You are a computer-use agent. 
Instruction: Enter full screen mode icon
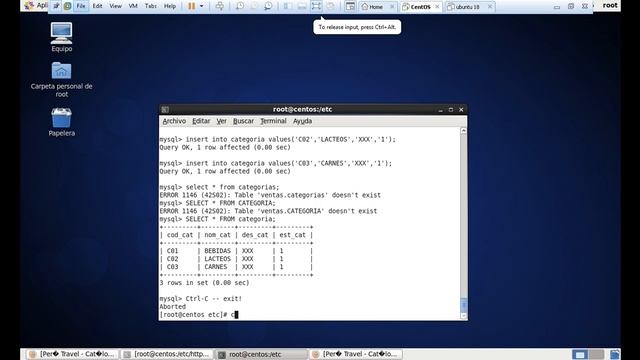coord(316,6)
